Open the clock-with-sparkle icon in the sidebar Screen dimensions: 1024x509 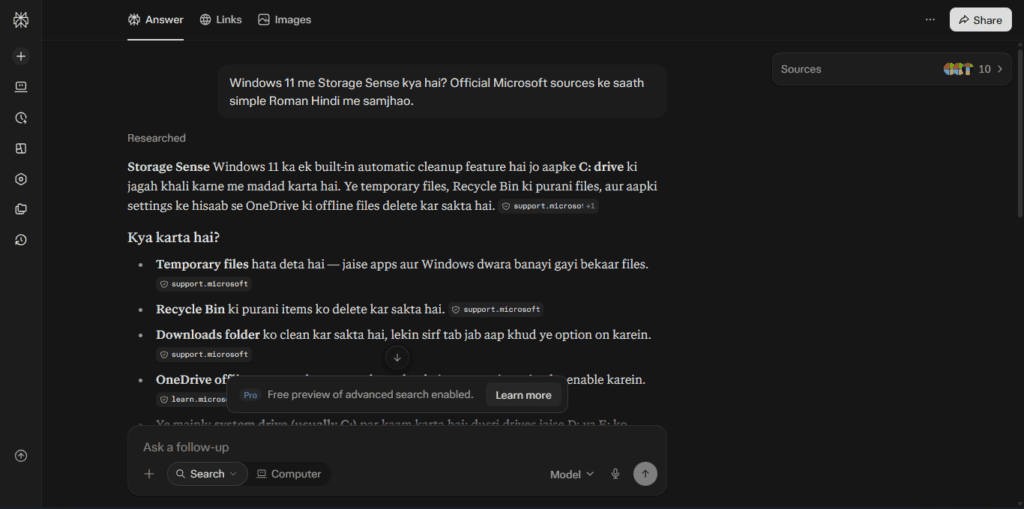21,118
